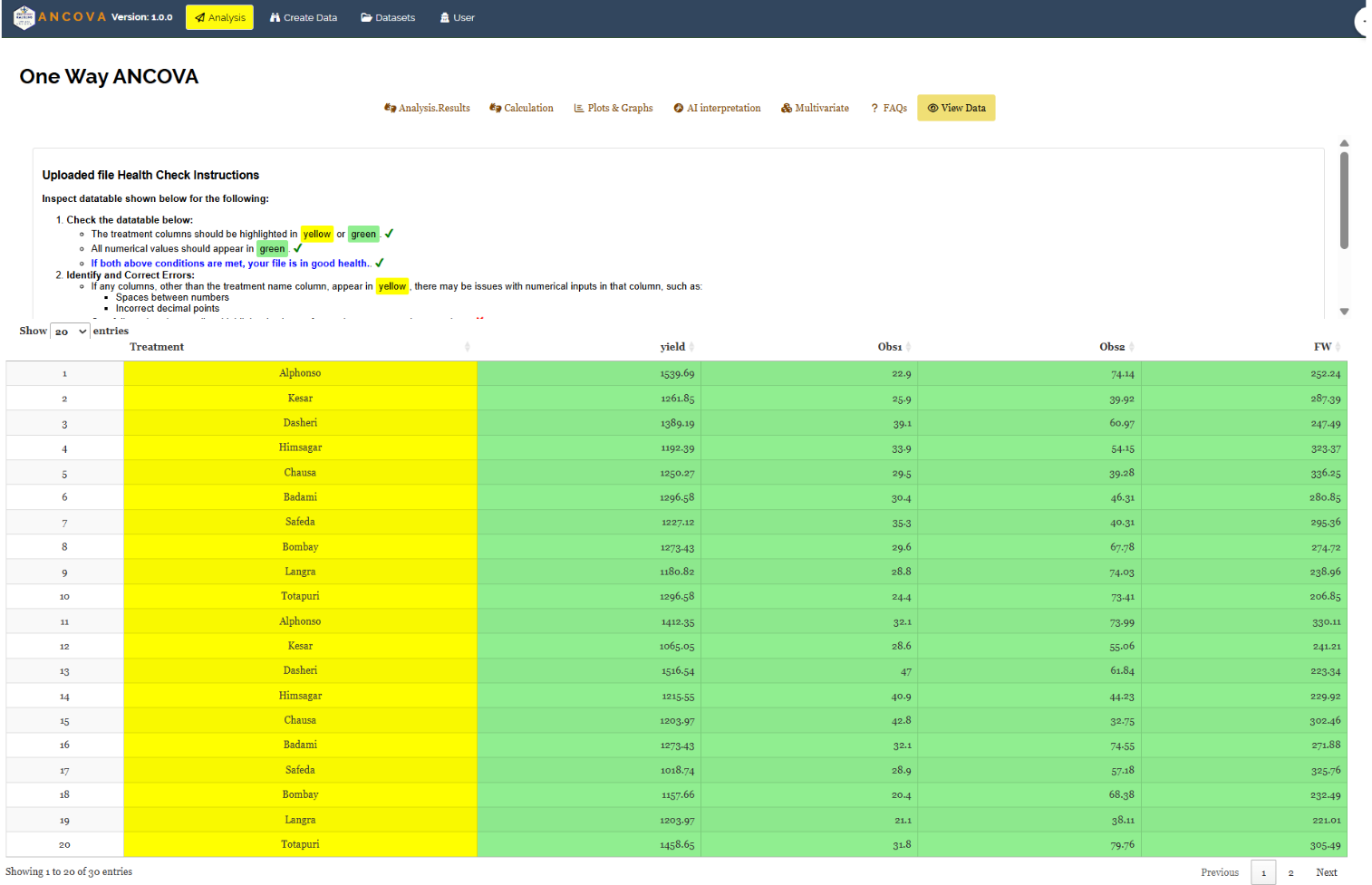Screen dimensions: 1372x885
Task: Open the Show entries dropdown
Action: (x=70, y=332)
